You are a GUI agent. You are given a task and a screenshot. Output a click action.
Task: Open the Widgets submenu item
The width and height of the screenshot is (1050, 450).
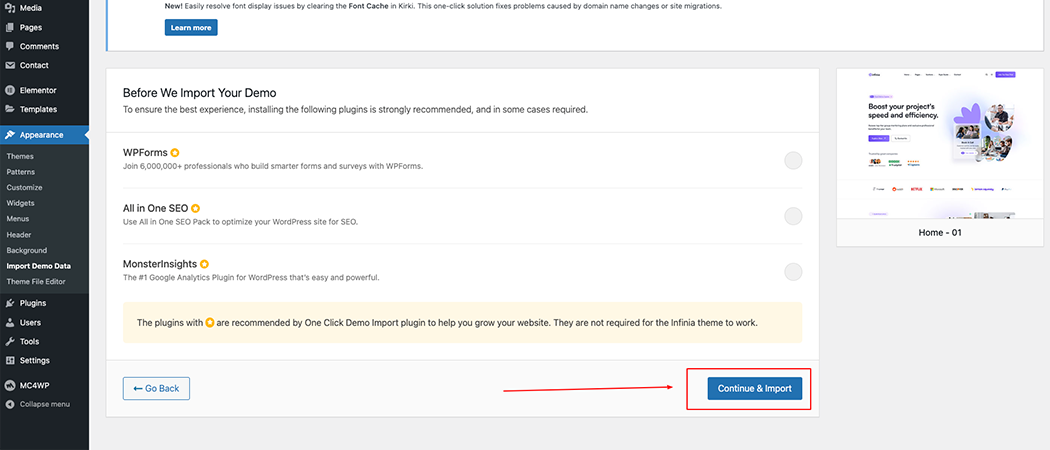click(21, 203)
